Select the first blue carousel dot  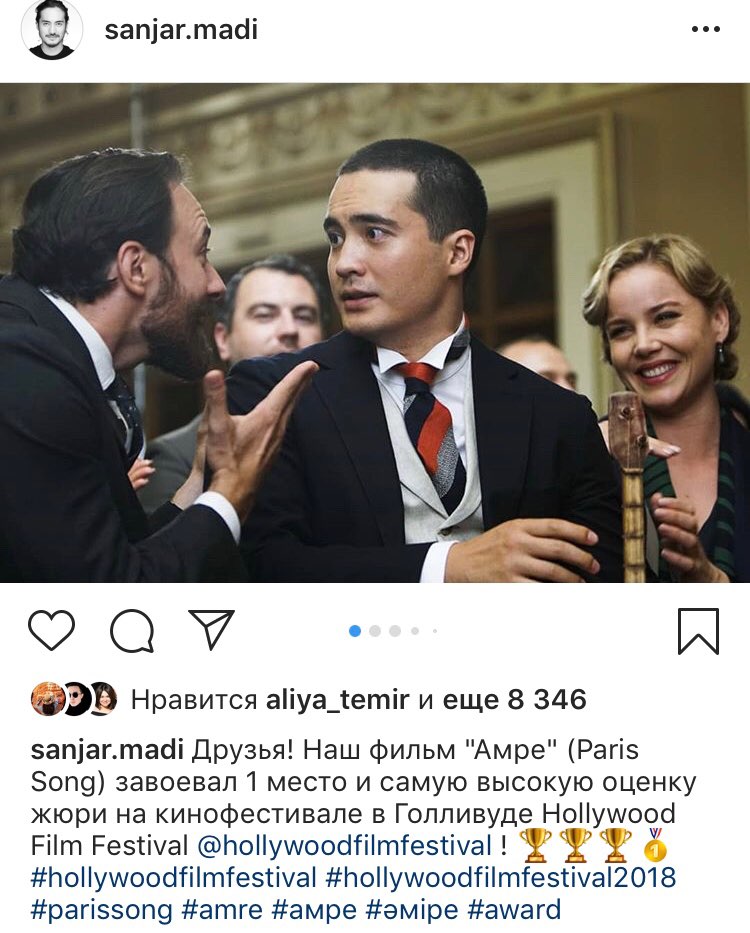tap(355, 631)
